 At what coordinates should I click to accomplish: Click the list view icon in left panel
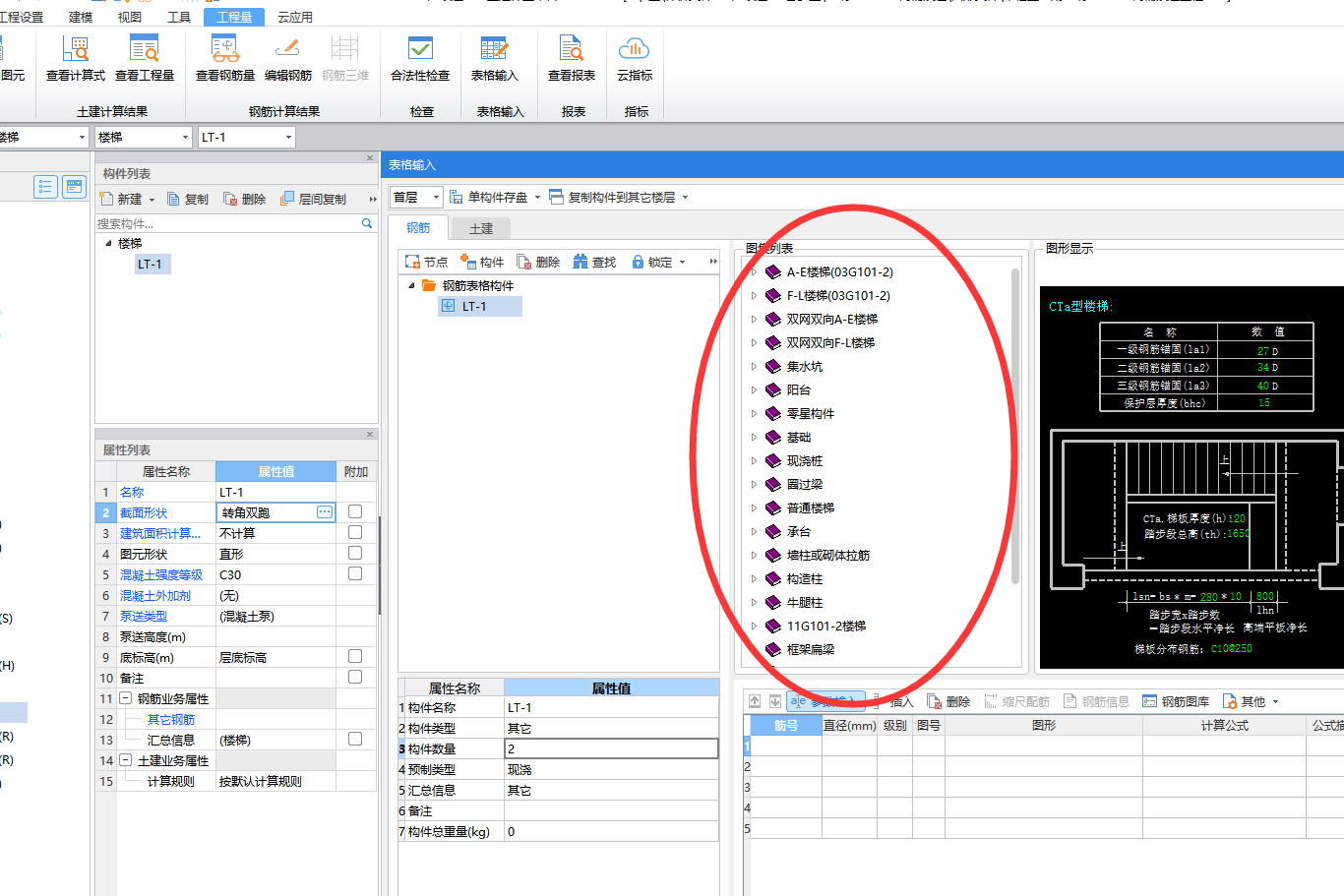point(45,187)
